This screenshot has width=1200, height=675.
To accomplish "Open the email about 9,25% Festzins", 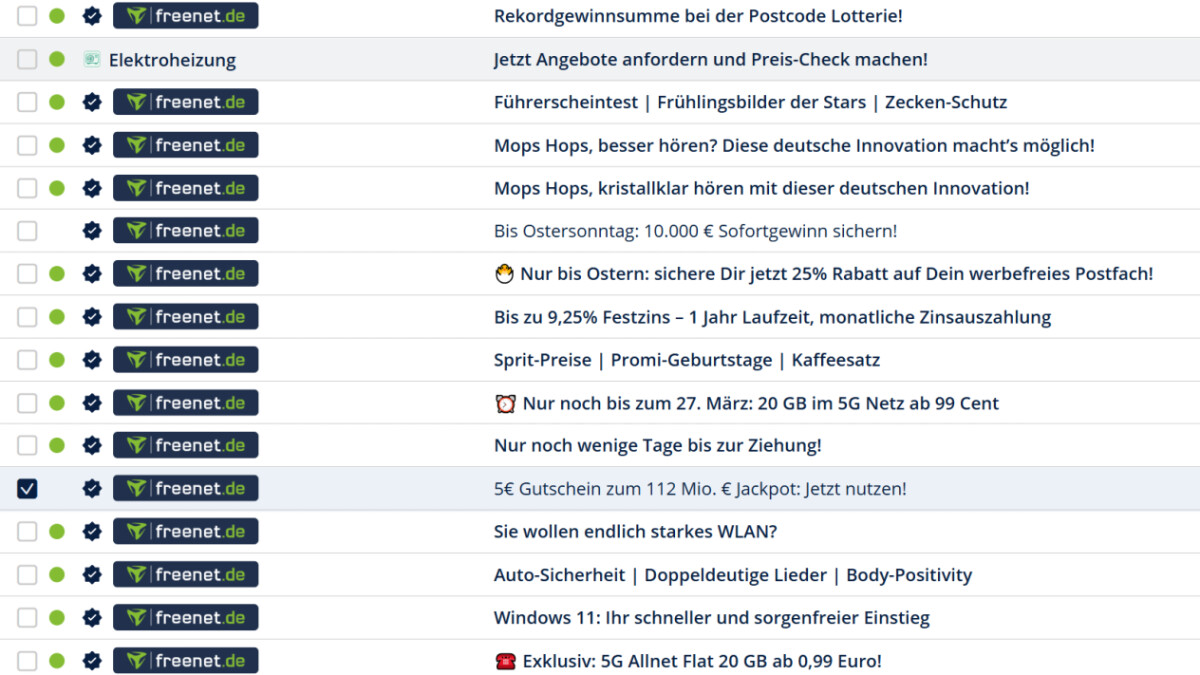I will click(770, 316).
